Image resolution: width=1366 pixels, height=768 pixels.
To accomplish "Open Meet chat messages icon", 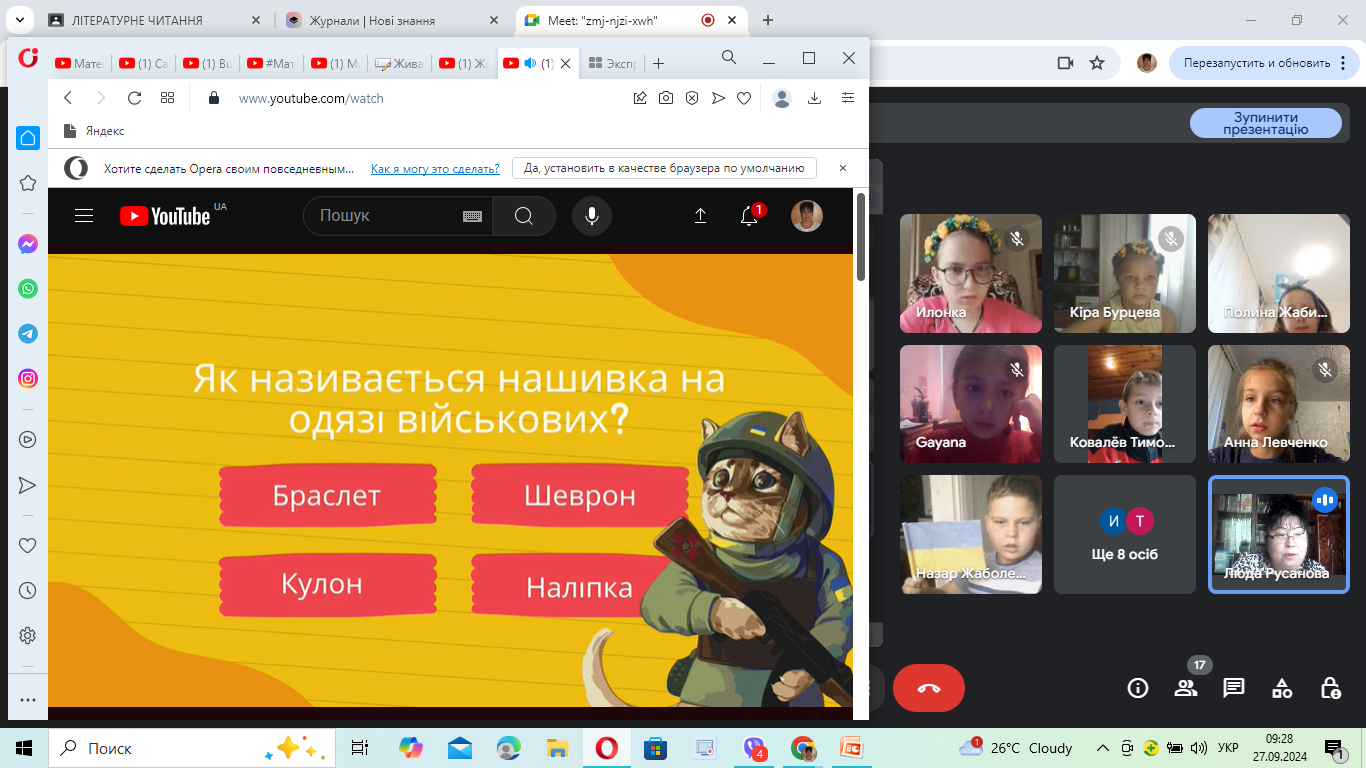I will tap(1234, 688).
